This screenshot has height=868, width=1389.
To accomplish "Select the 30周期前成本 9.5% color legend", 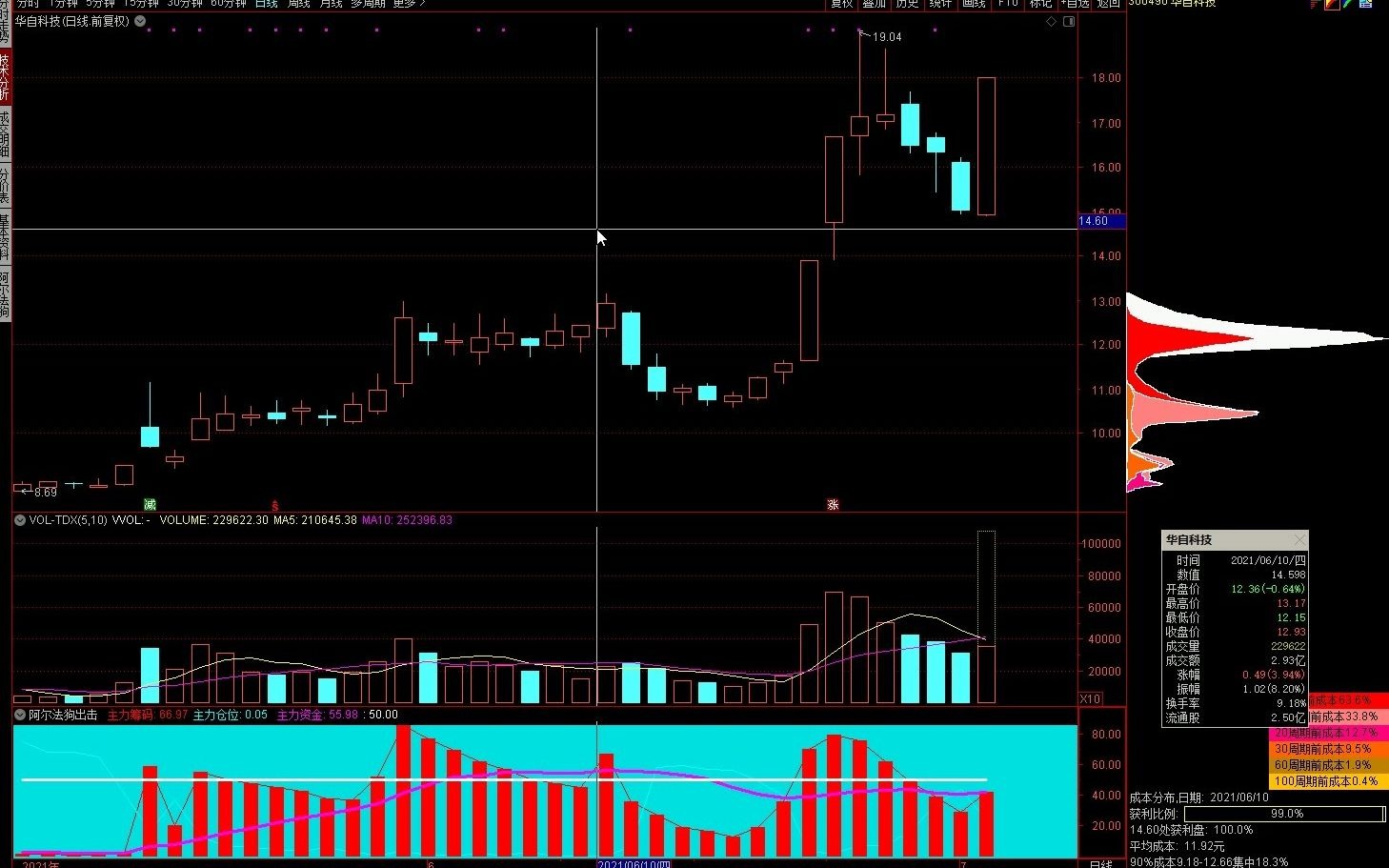I will click(x=1328, y=749).
